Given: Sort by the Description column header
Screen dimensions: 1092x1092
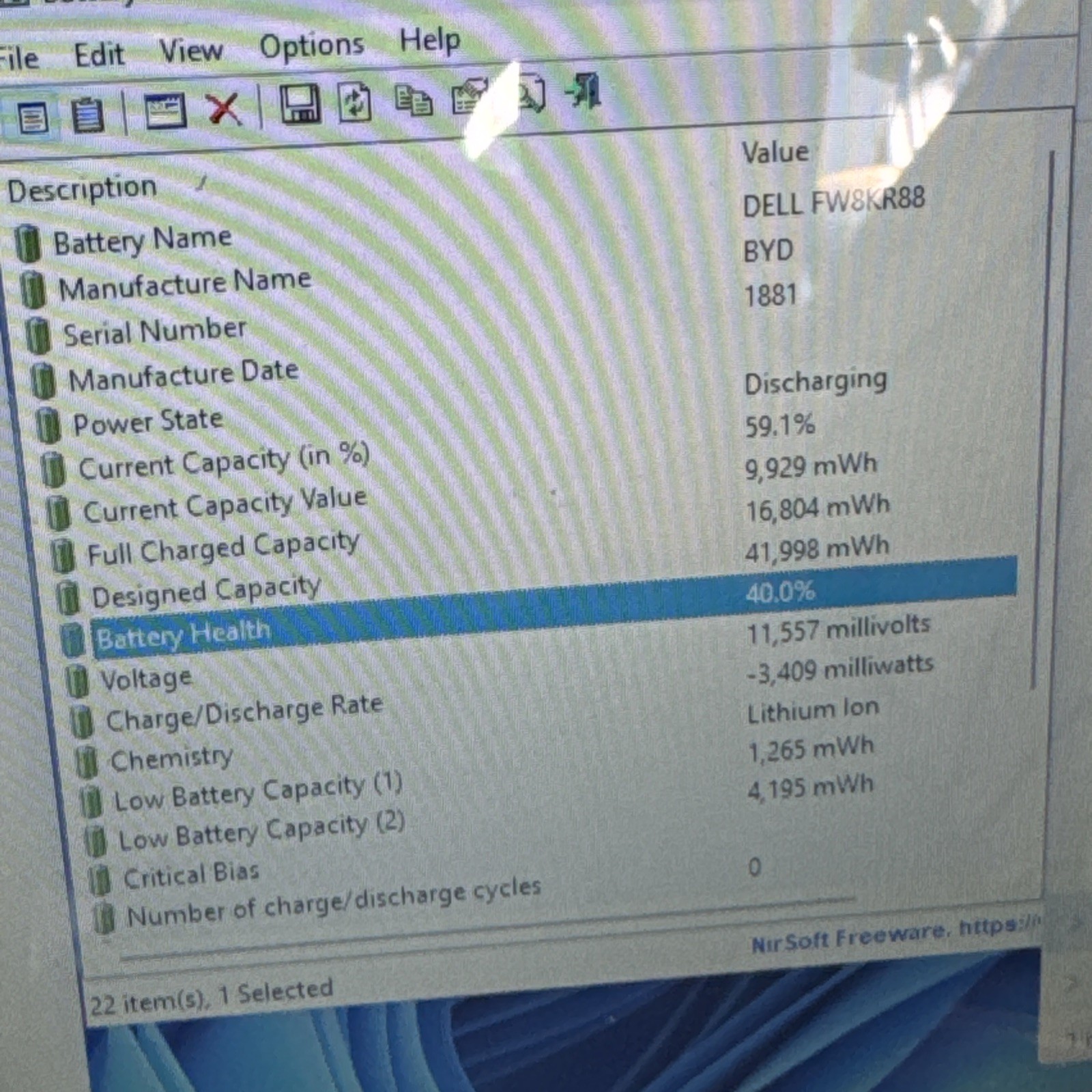Looking at the screenshot, I should (x=82, y=189).
